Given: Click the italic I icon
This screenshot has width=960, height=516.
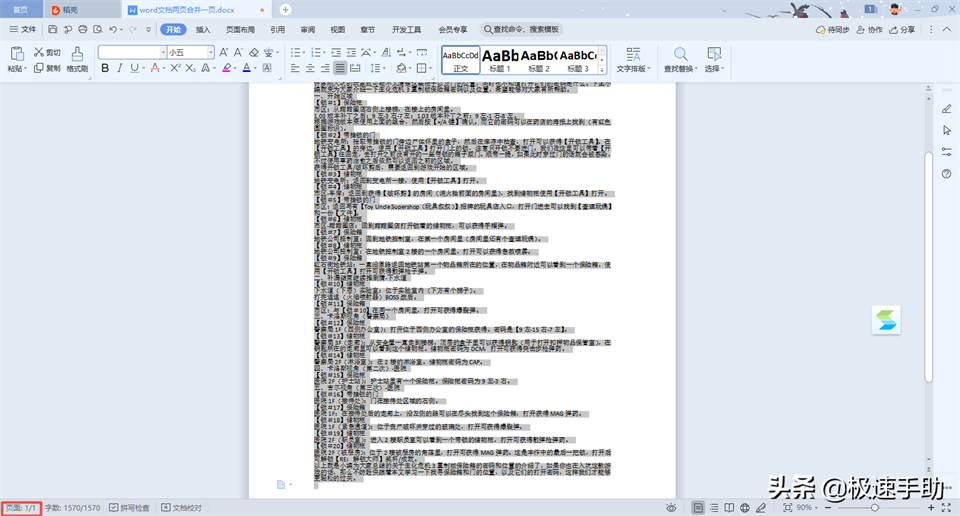Looking at the screenshot, I should coord(120,69).
